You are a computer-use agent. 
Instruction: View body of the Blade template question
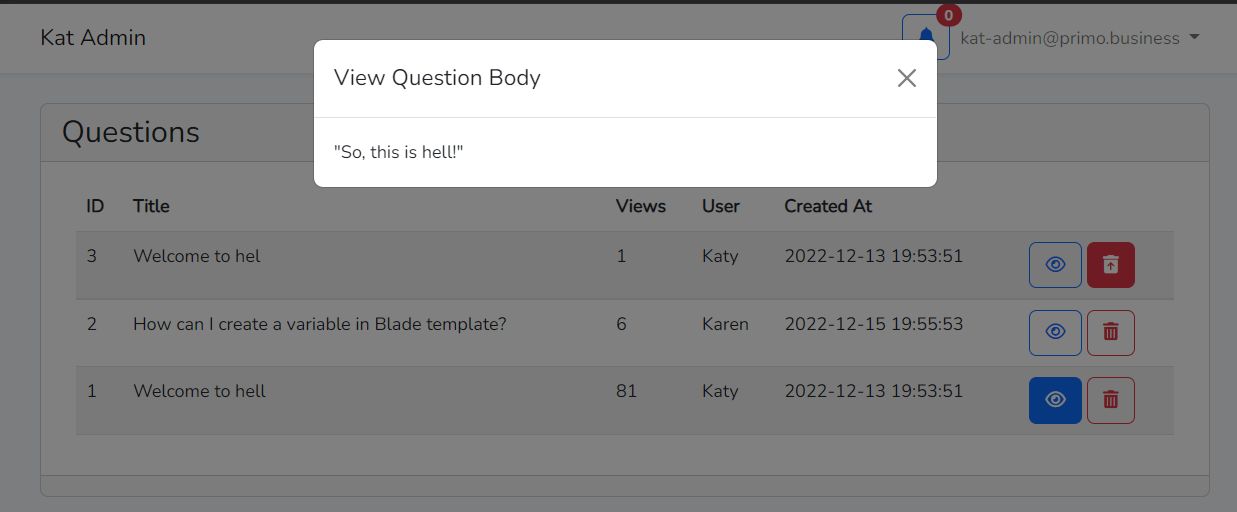click(x=1055, y=332)
